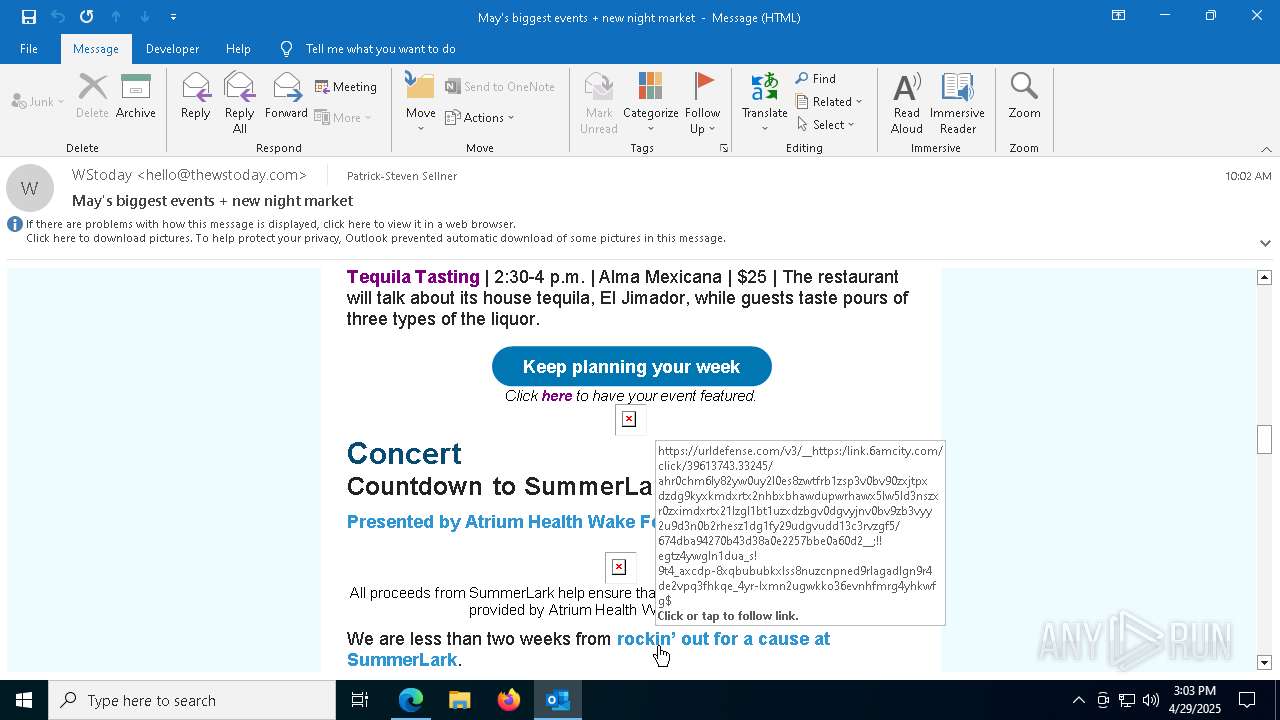Click the 'here' event featured link
Viewport: 1280px width, 720px height.
pyautogui.click(x=557, y=396)
